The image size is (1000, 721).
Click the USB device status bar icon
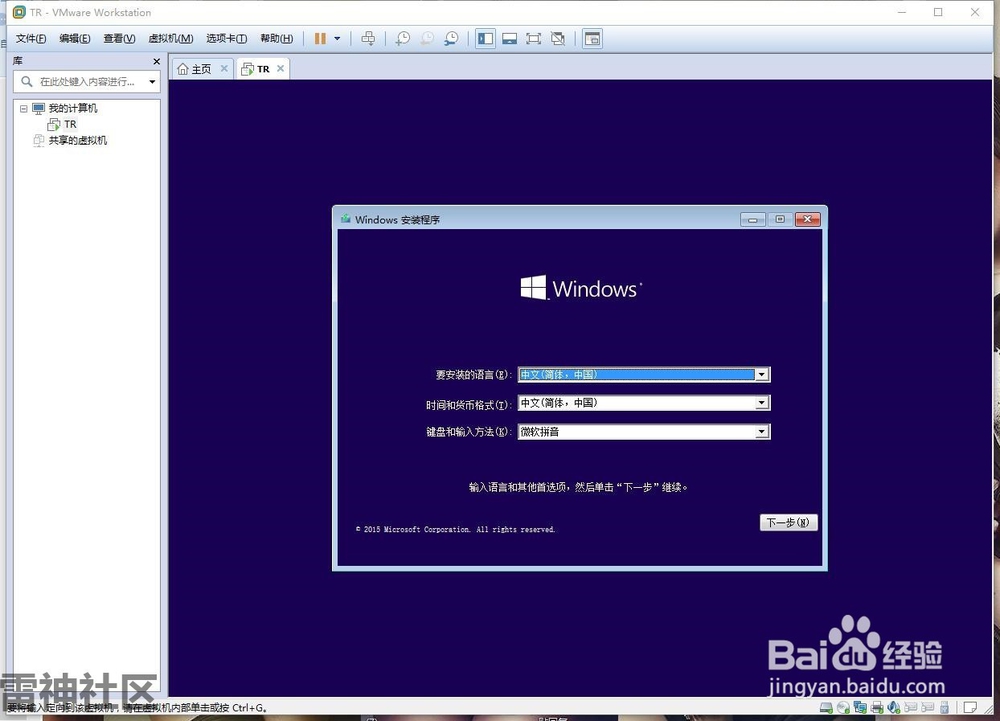coord(944,707)
